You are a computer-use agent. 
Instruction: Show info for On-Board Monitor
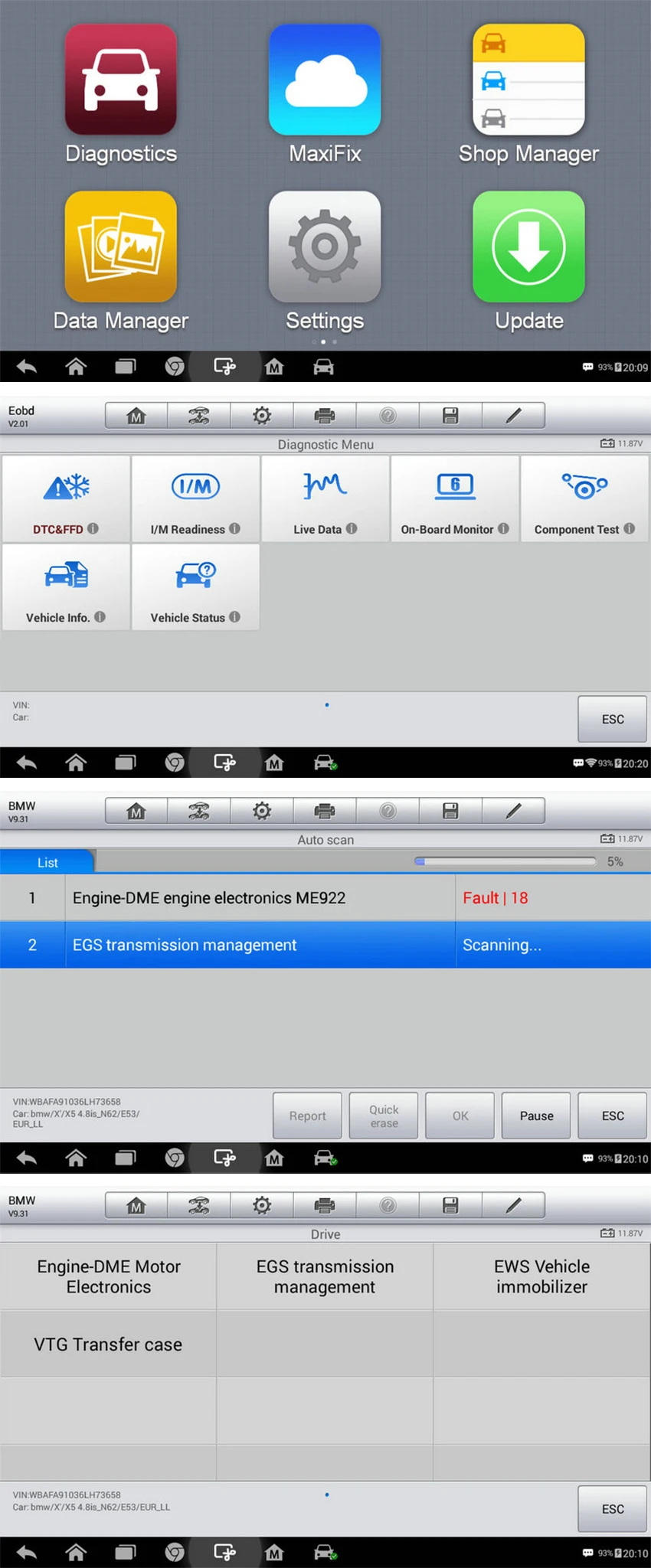[503, 528]
